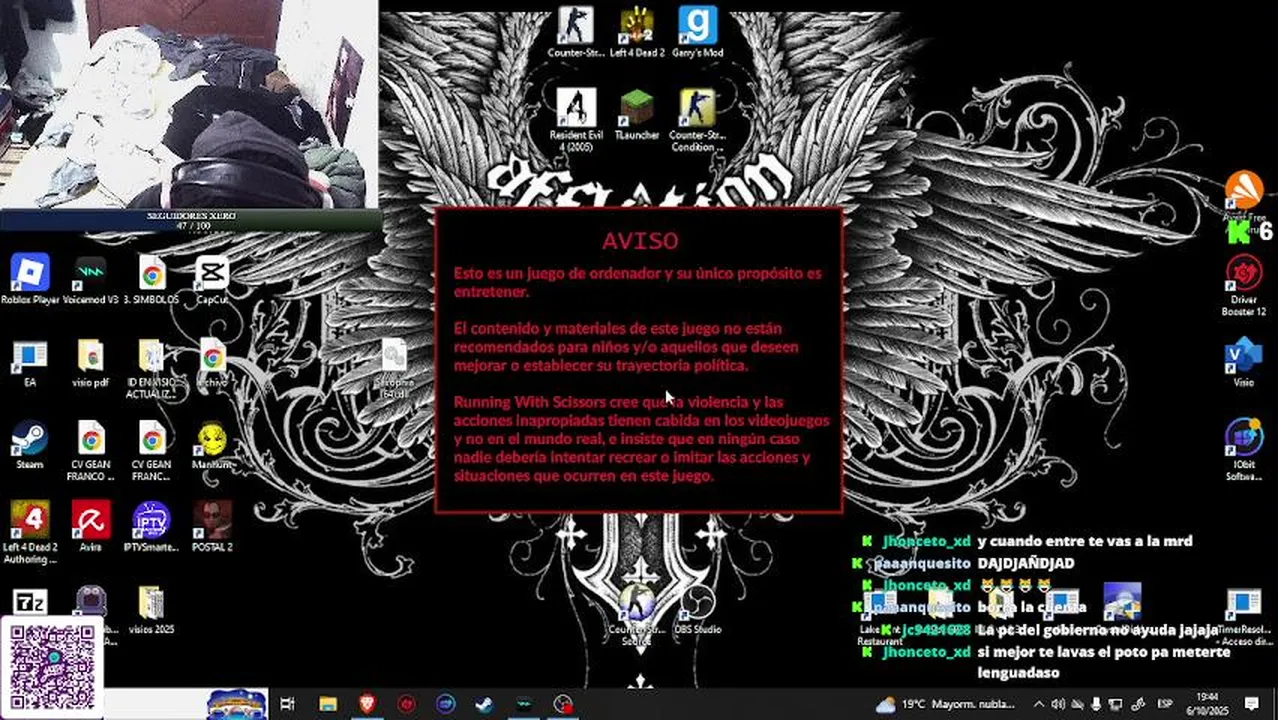
Task: Open the Voicemod V3 desktop shortcut
Action: coord(91,280)
